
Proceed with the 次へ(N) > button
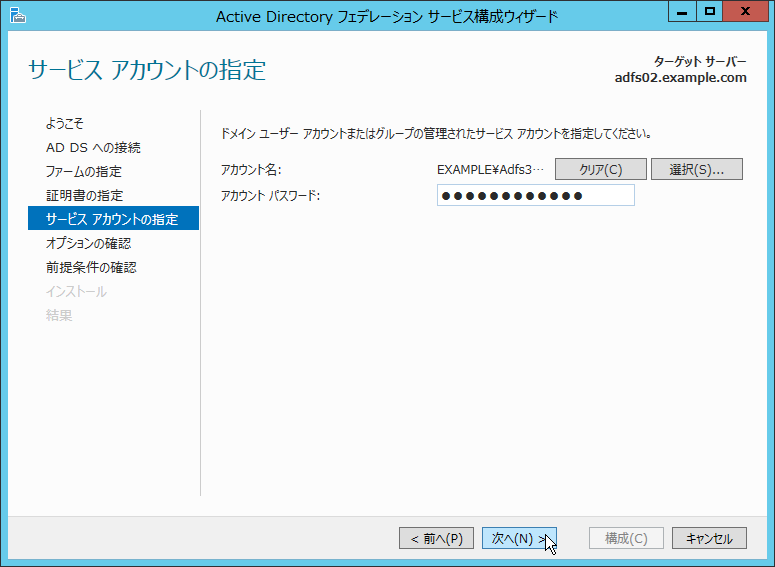(519, 538)
